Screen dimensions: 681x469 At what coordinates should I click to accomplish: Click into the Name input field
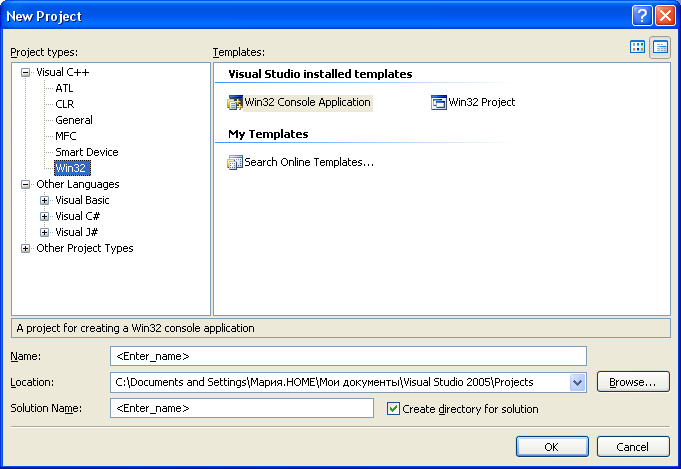point(348,357)
